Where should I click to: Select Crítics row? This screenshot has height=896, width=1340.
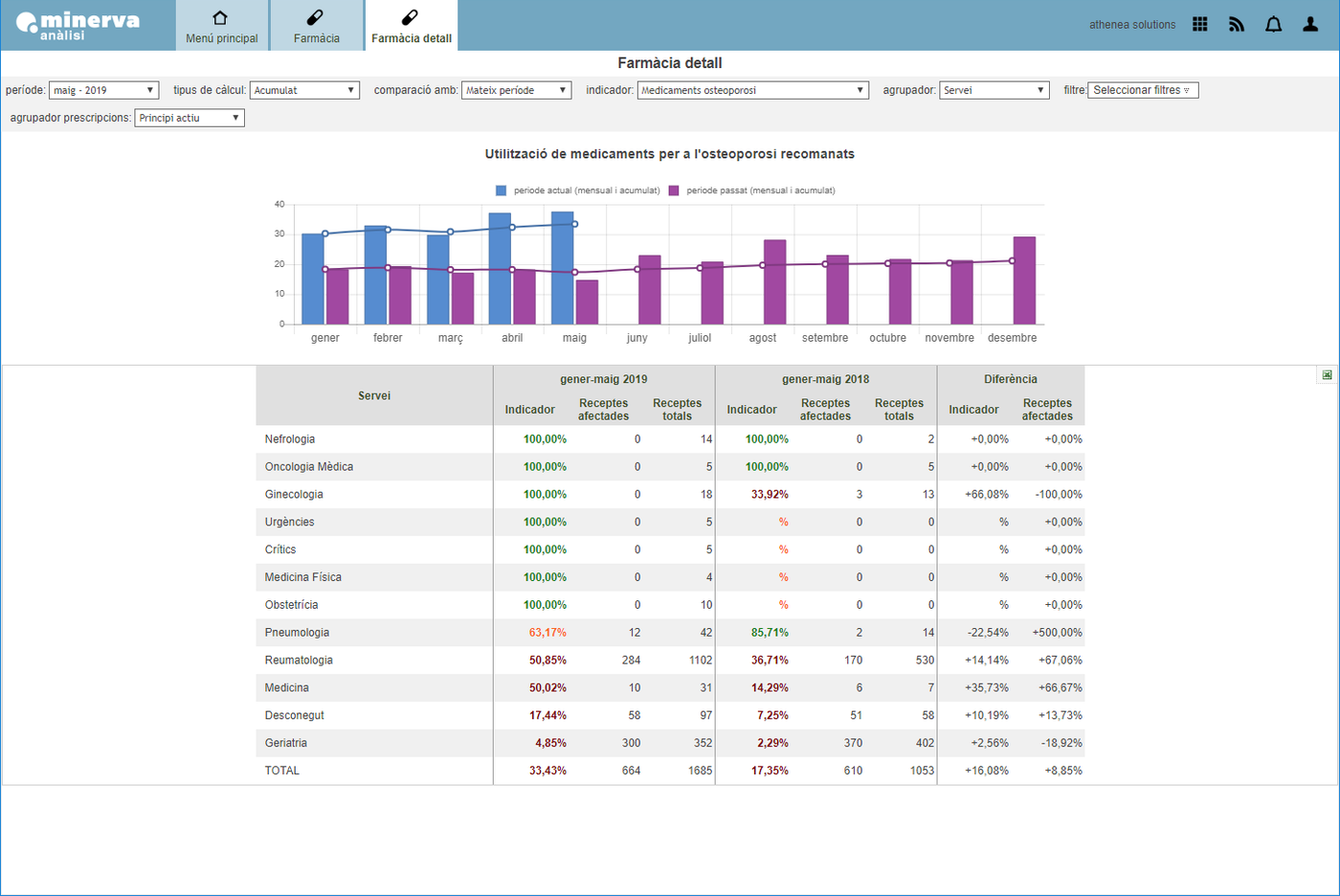(670, 550)
